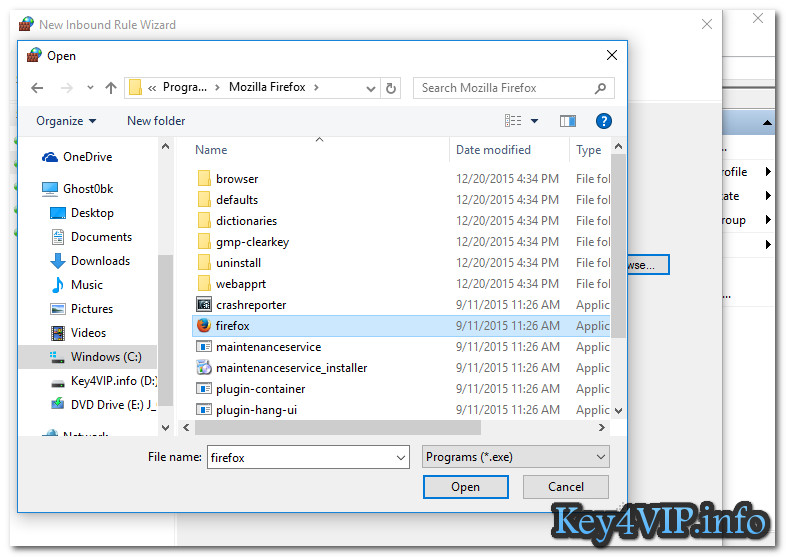Click Progra... segment in address bar
The image size is (786, 557).
[x=184, y=87]
